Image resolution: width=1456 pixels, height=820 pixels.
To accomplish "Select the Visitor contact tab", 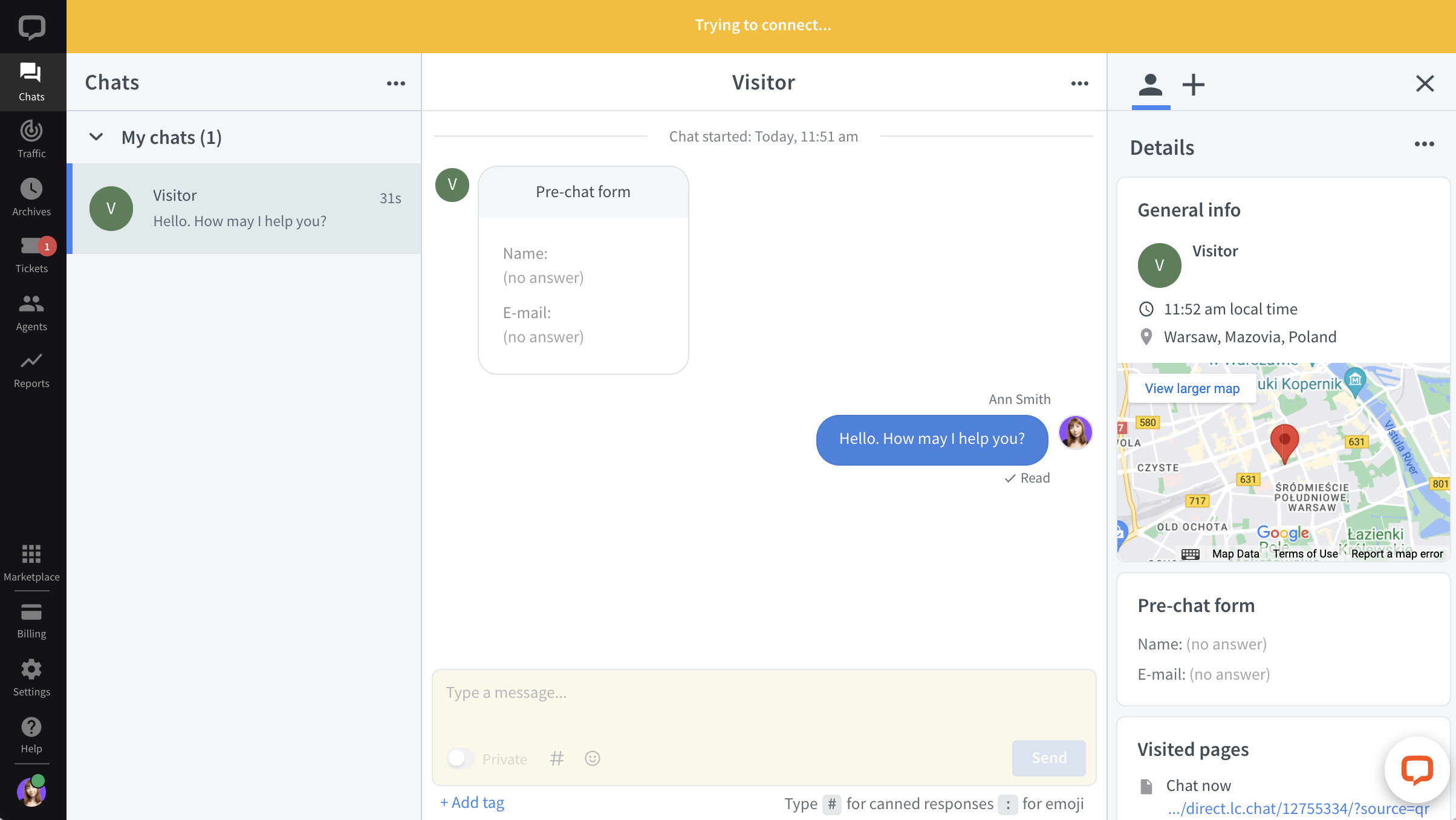I will pos(1149,84).
